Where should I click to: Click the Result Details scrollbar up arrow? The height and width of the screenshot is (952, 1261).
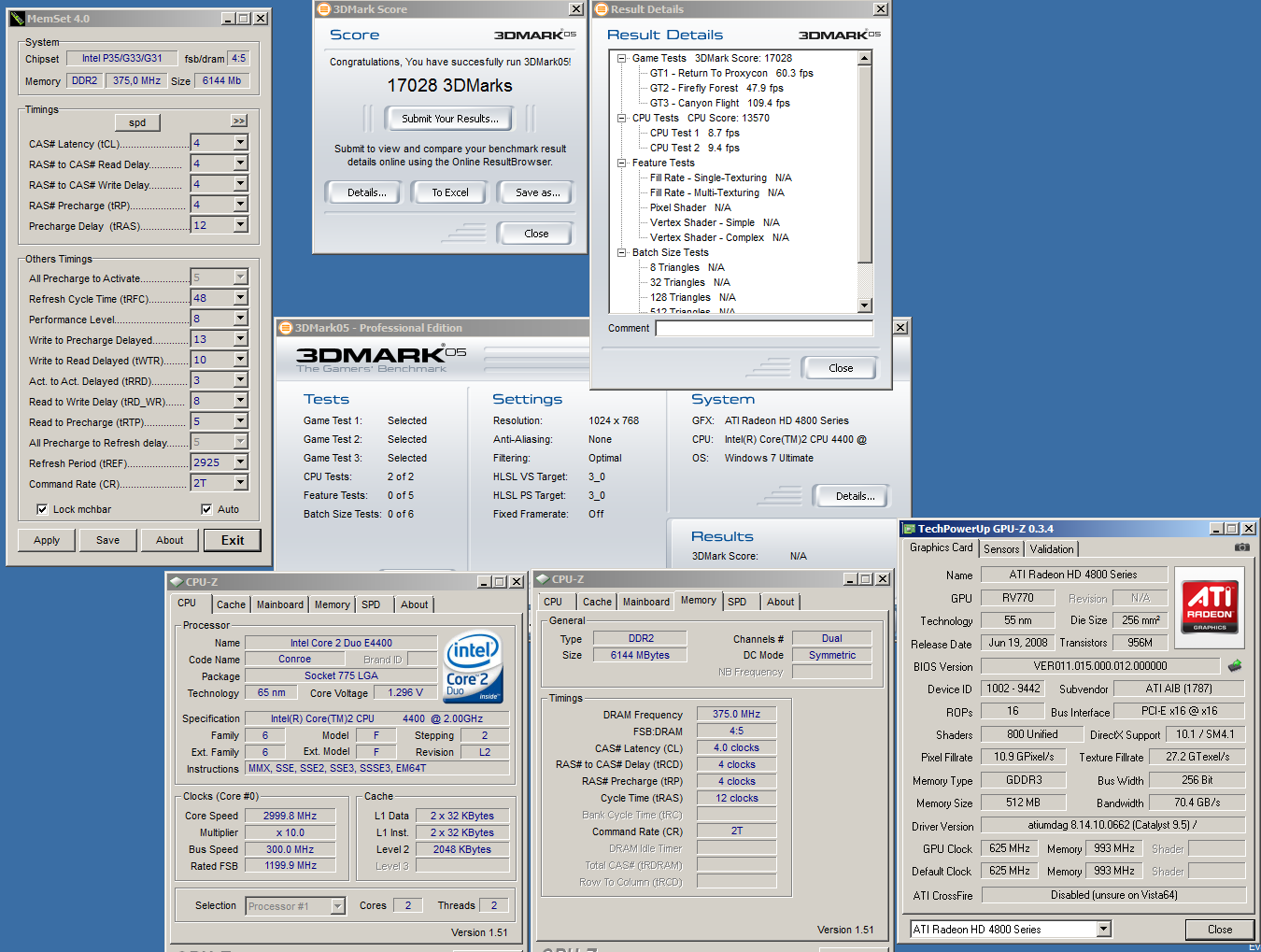[864, 59]
